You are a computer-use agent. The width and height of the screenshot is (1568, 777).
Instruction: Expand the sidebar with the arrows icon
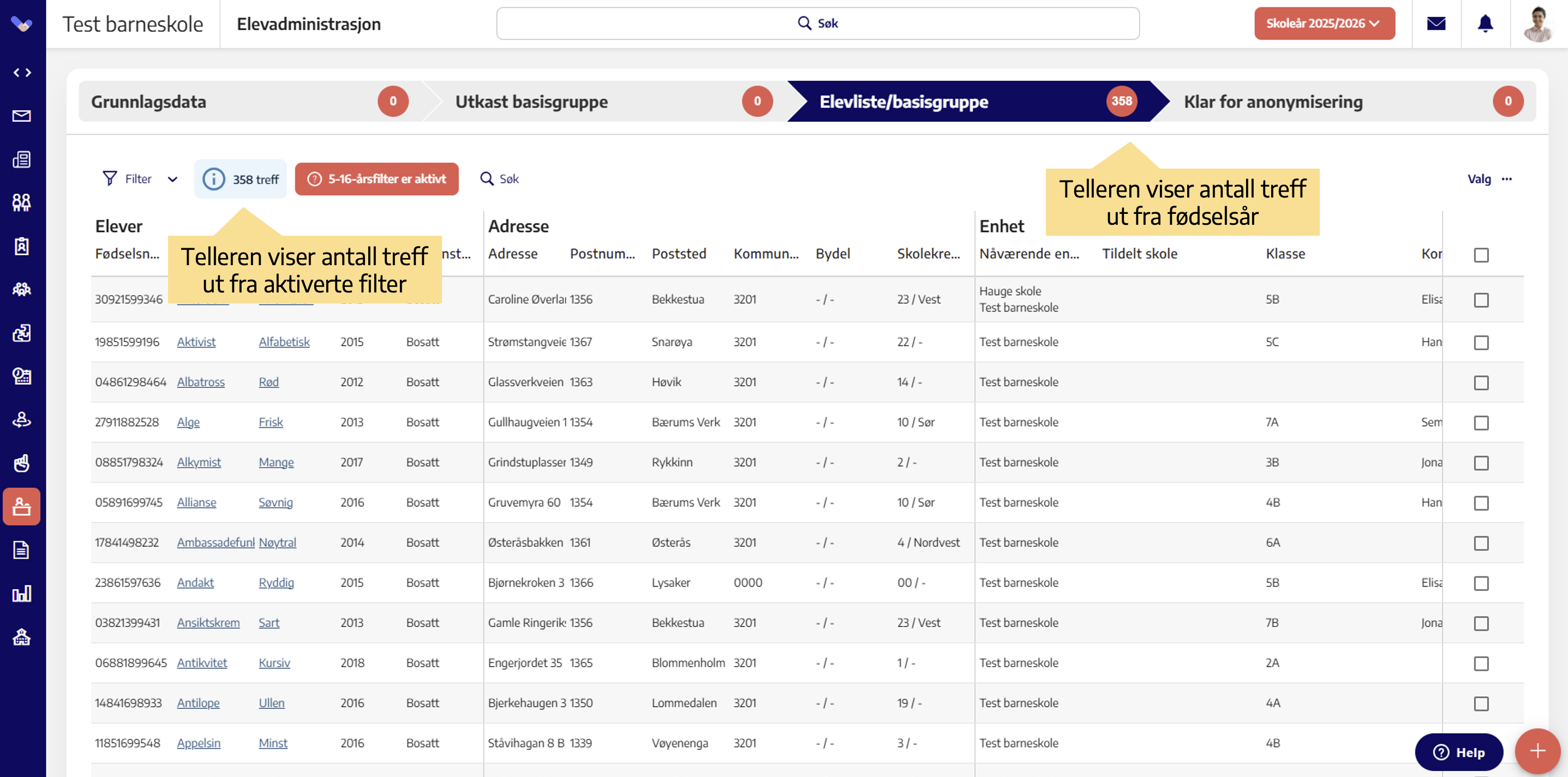[22, 73]
